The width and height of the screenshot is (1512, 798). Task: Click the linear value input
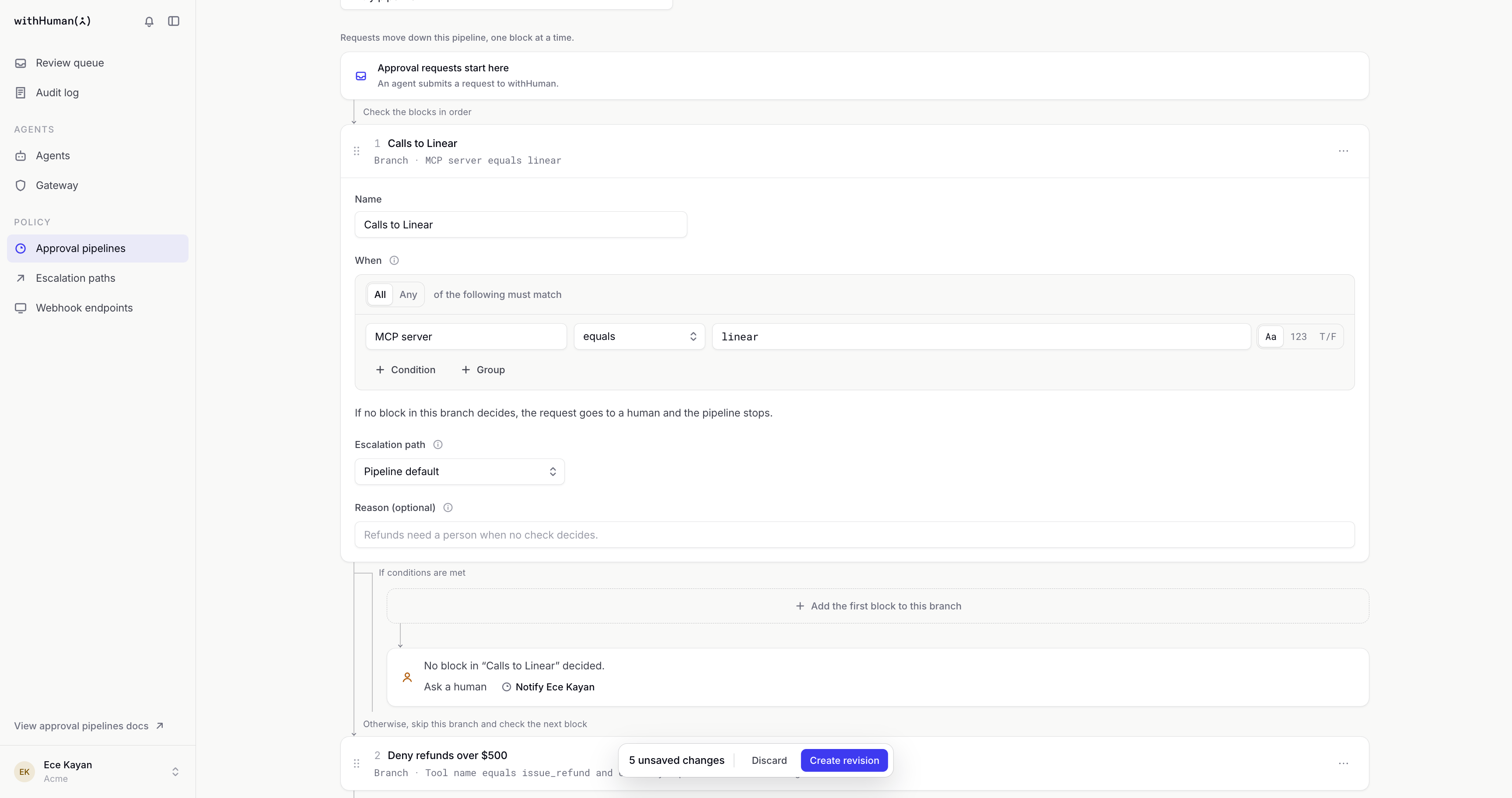(981, 337)
